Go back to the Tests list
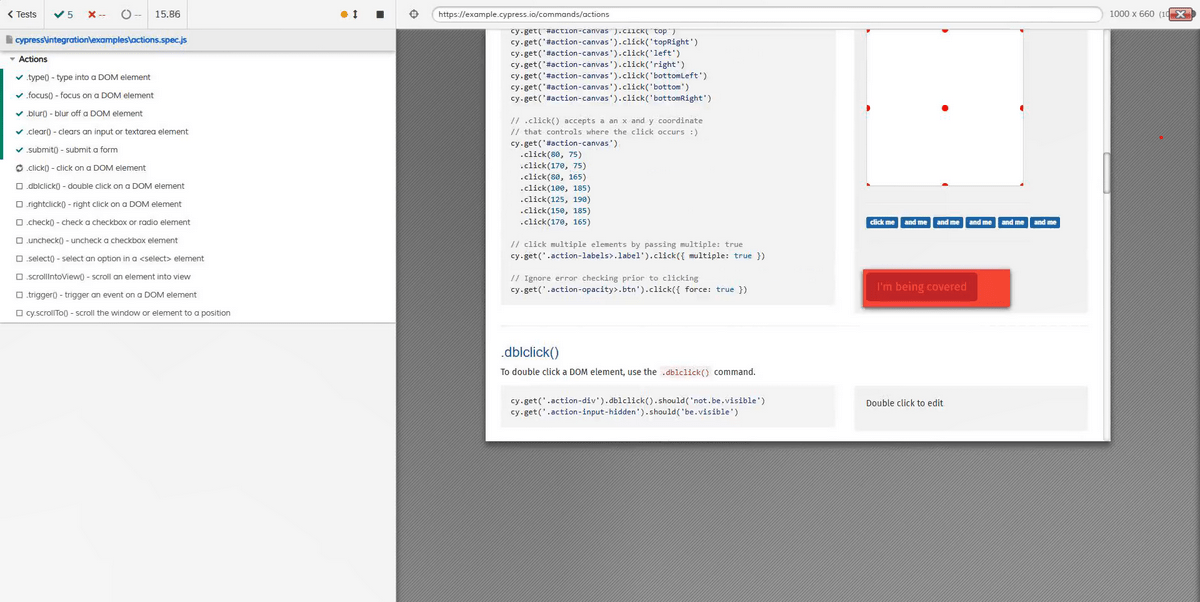This screenshot has width=1200, height=602. click(x=21, y=14)
